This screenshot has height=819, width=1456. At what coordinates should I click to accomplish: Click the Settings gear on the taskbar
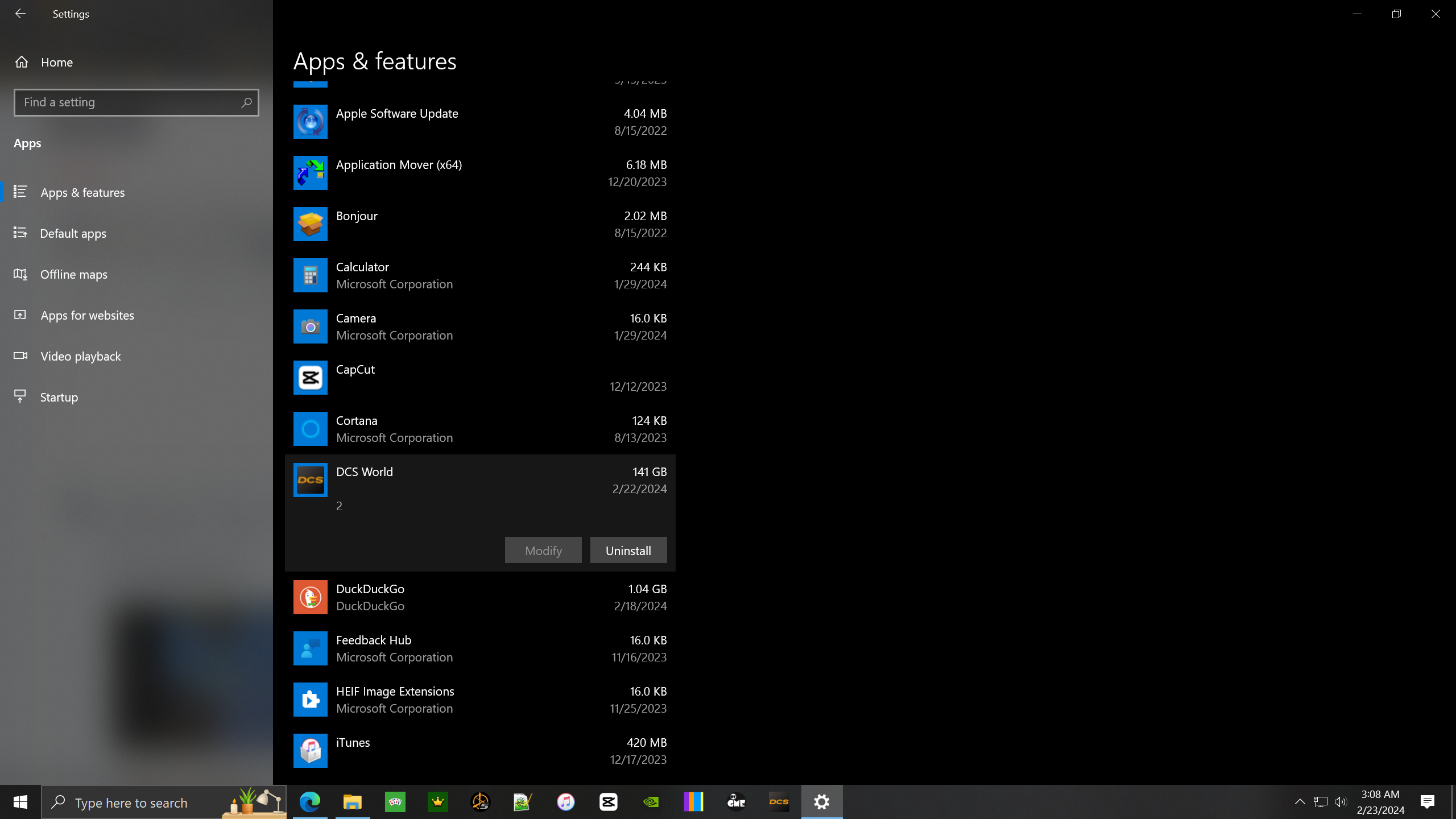822,802
